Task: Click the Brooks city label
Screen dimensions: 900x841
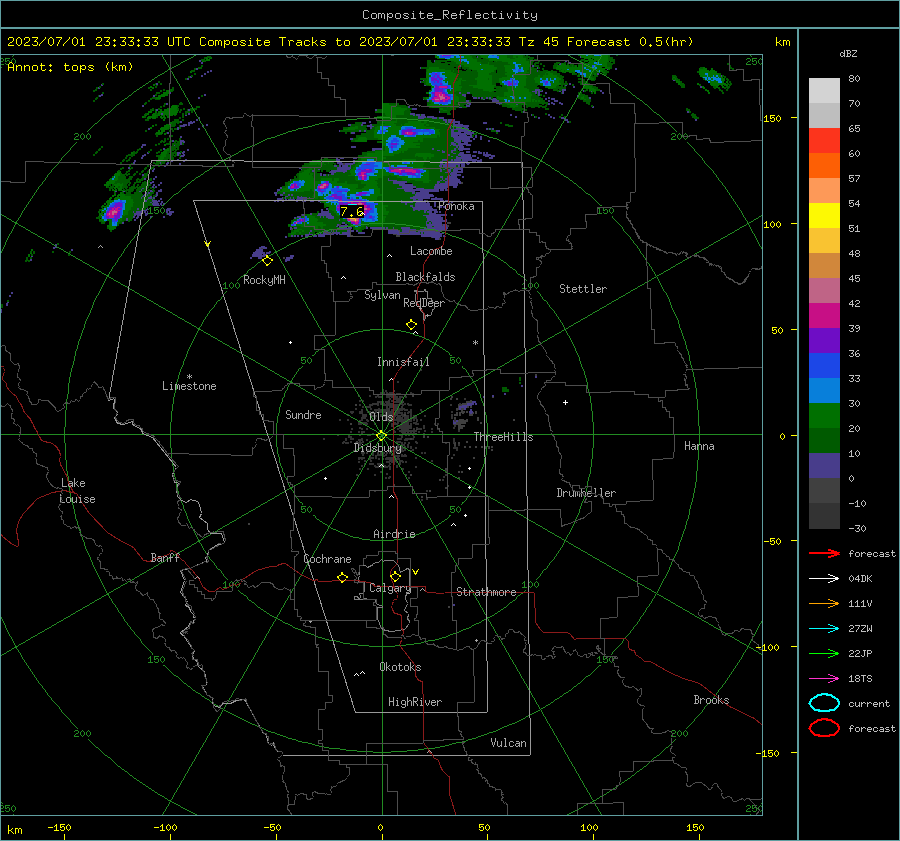Action: [711, 700]
